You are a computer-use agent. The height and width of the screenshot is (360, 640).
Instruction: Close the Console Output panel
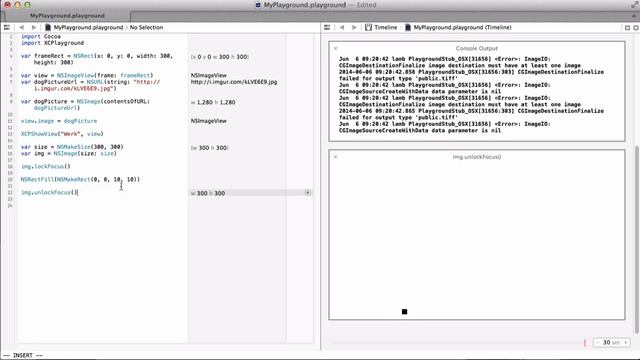336,49
